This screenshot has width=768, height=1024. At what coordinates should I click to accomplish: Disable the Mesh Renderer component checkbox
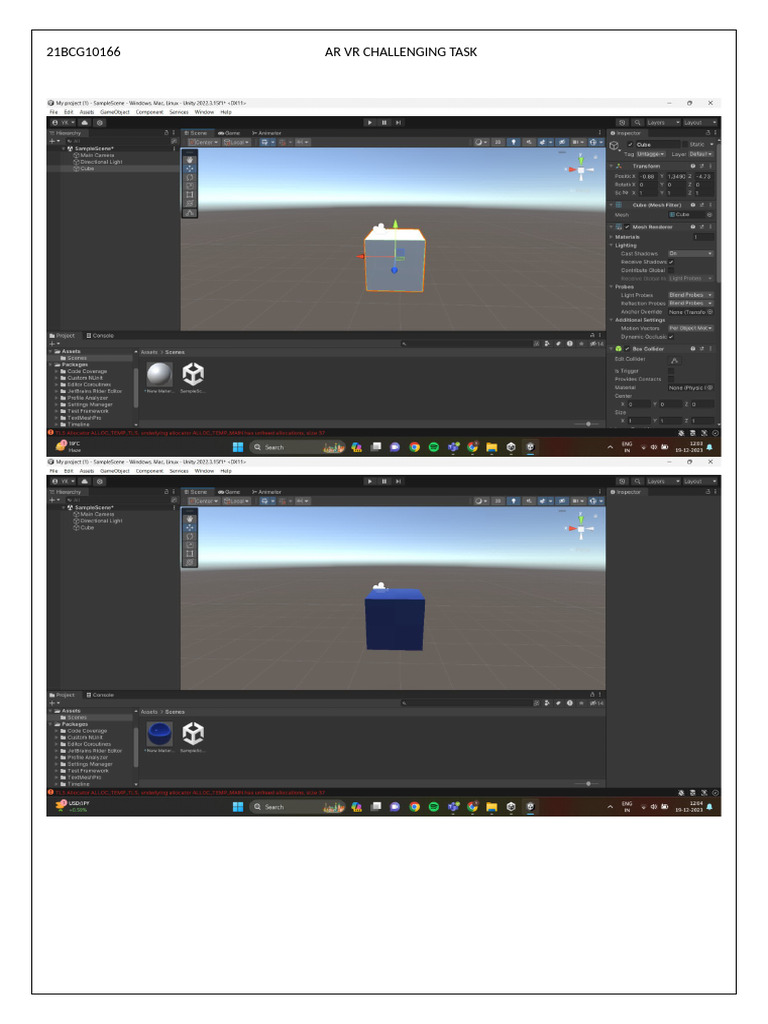click(627, 227)
